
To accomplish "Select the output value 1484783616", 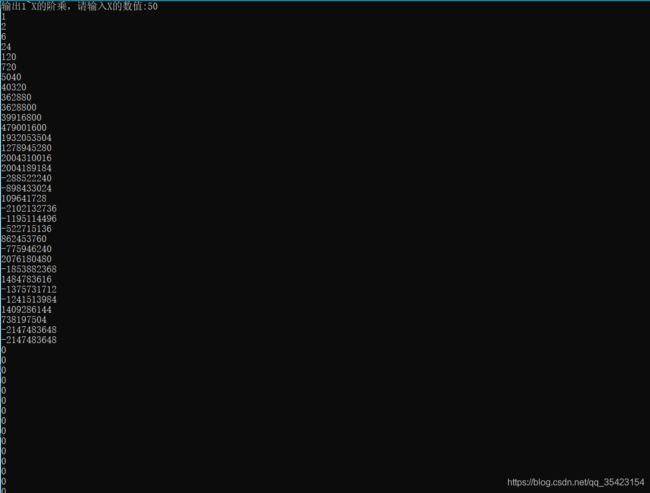I will pyautogui.click(x=26, y=279).
